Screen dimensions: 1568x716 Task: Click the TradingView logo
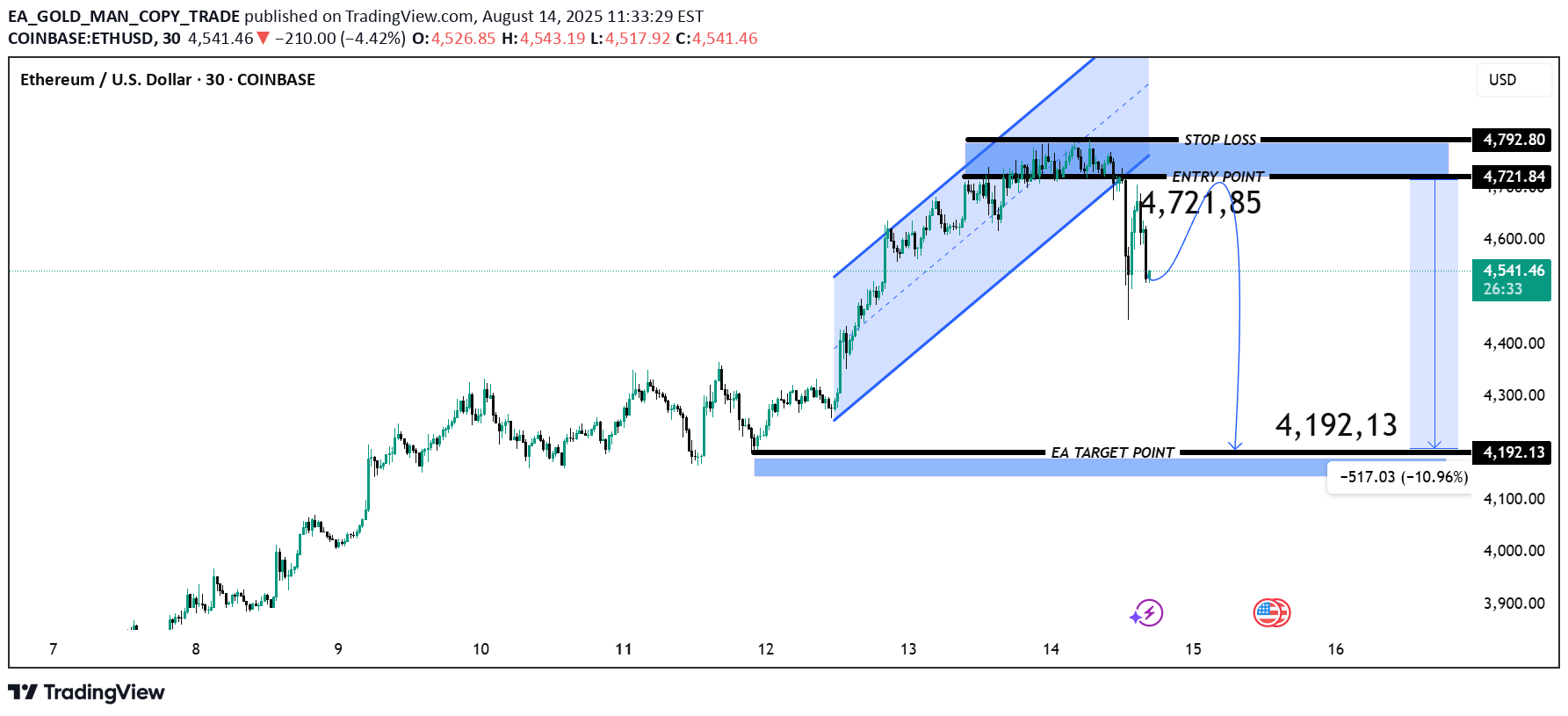86,692
